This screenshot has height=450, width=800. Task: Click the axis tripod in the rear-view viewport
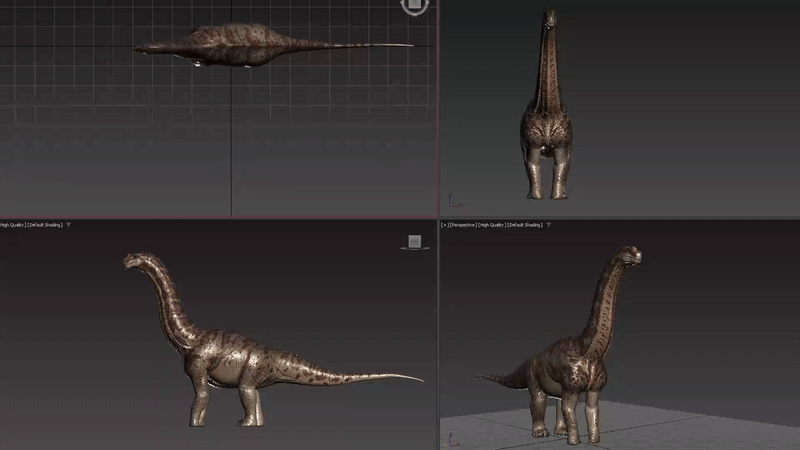click(x=452, y=201)
